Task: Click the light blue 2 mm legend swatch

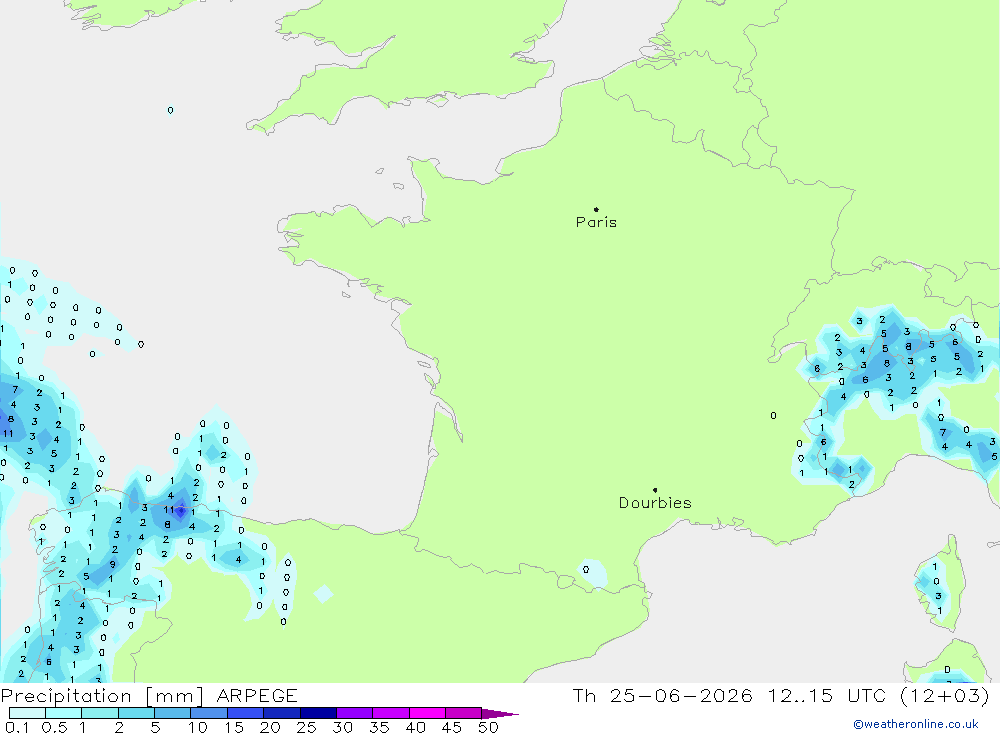Action: click(x=136, y=713)
